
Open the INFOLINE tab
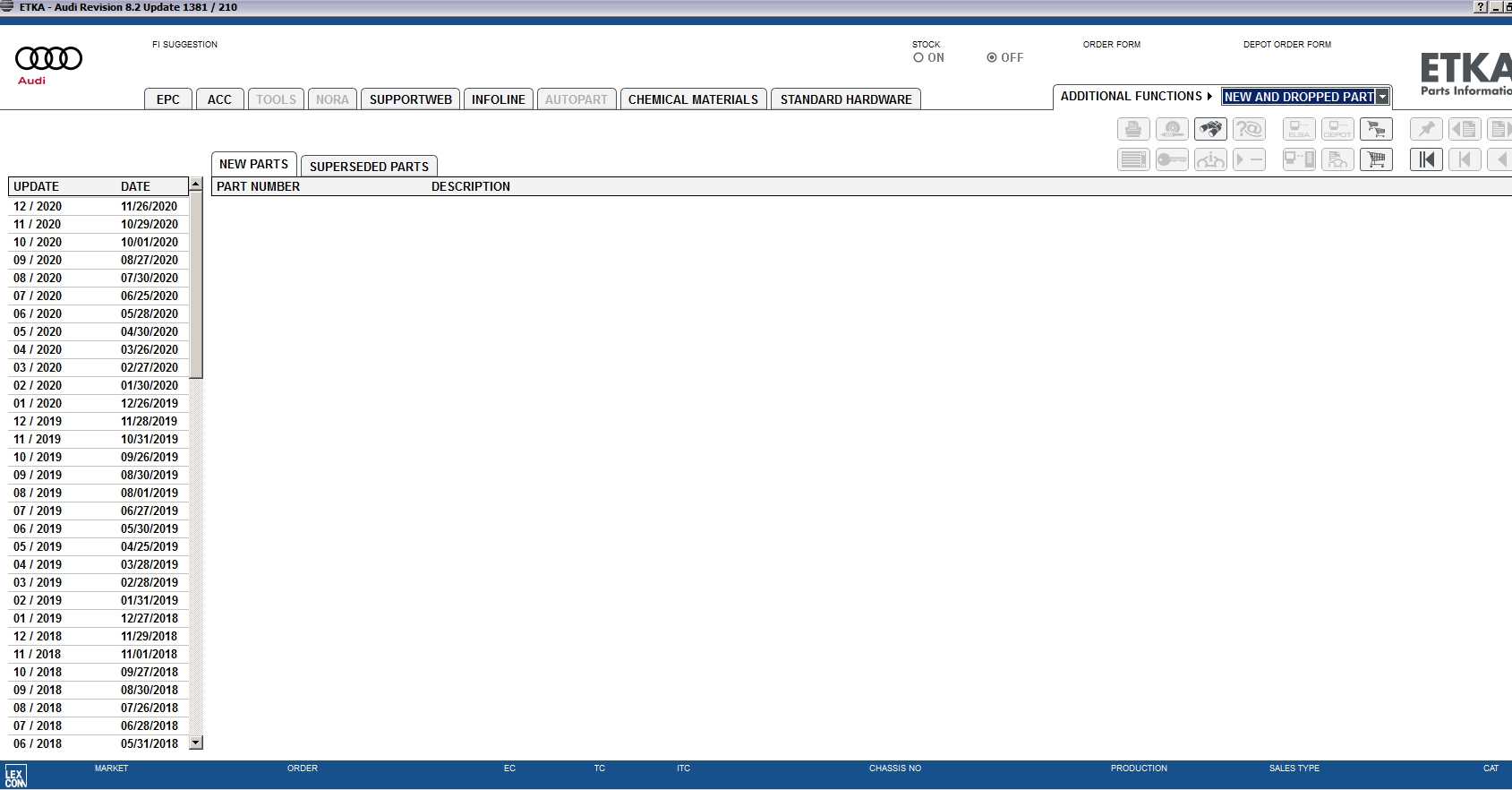[x=499, y=99]
